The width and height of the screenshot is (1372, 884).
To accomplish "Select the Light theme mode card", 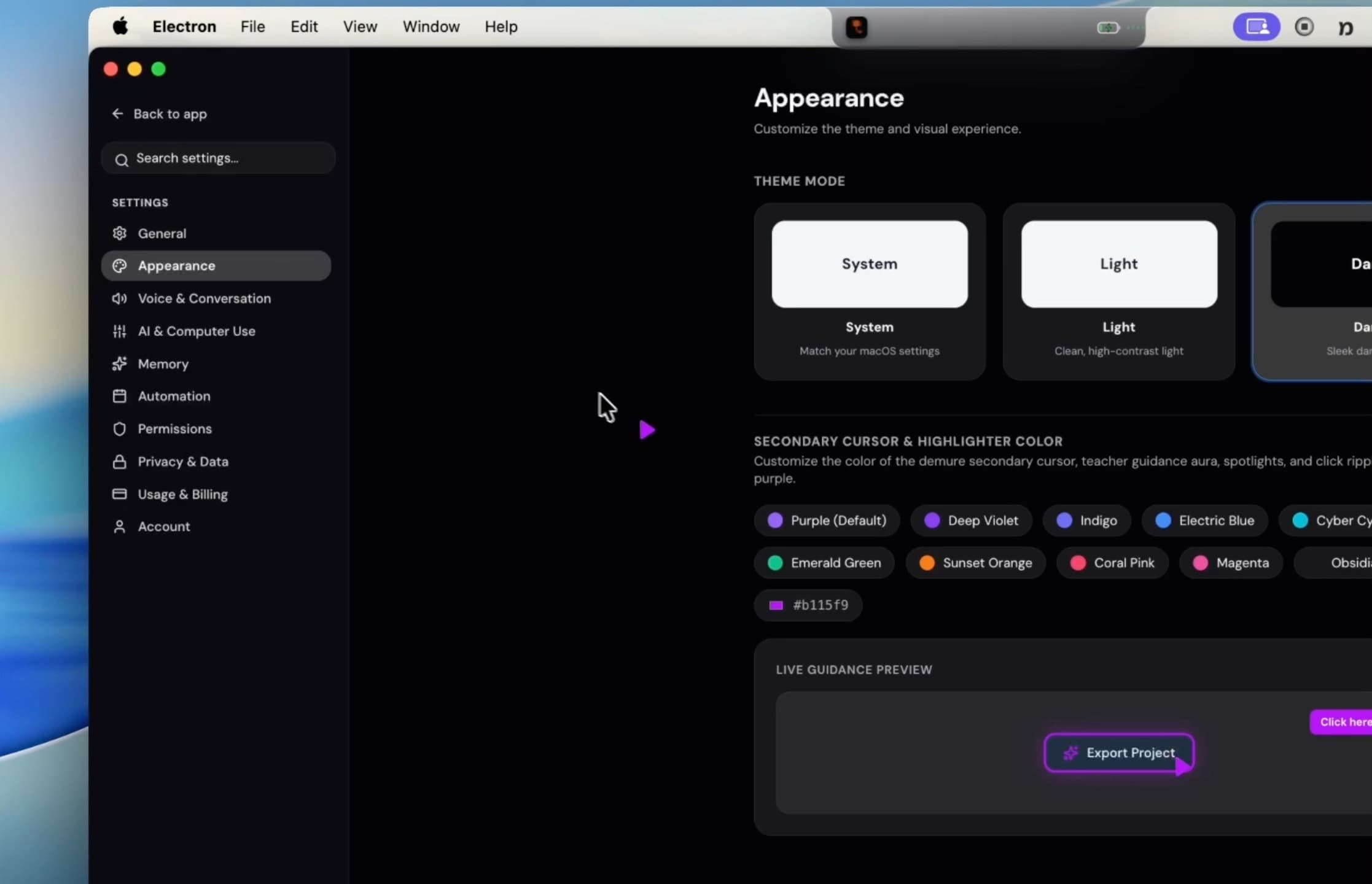I will (1119, 292).
